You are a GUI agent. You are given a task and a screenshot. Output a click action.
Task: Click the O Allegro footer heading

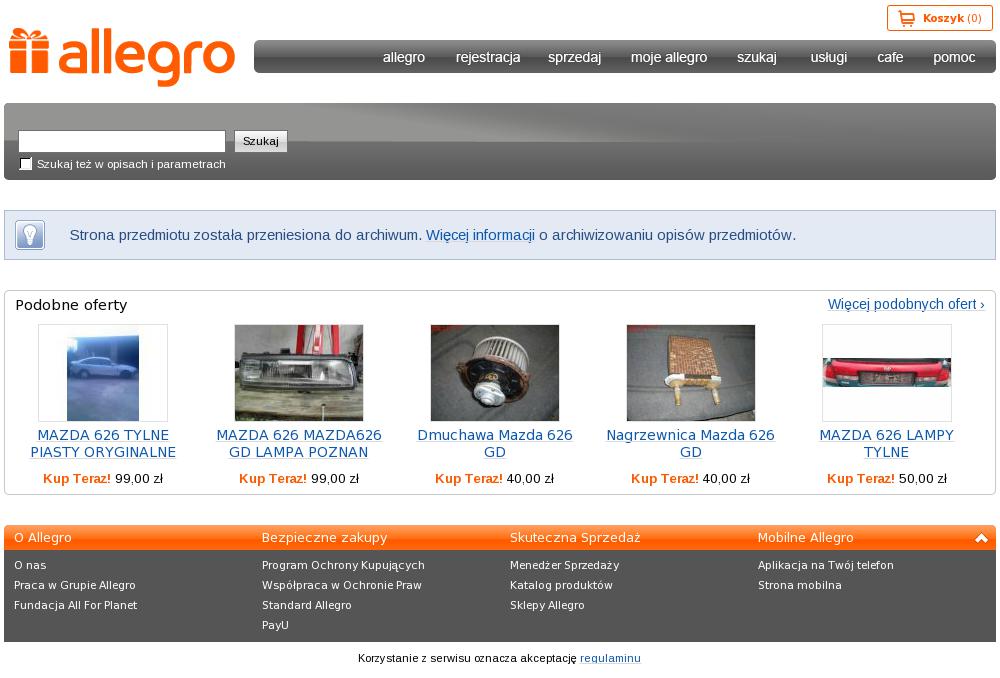43,538
